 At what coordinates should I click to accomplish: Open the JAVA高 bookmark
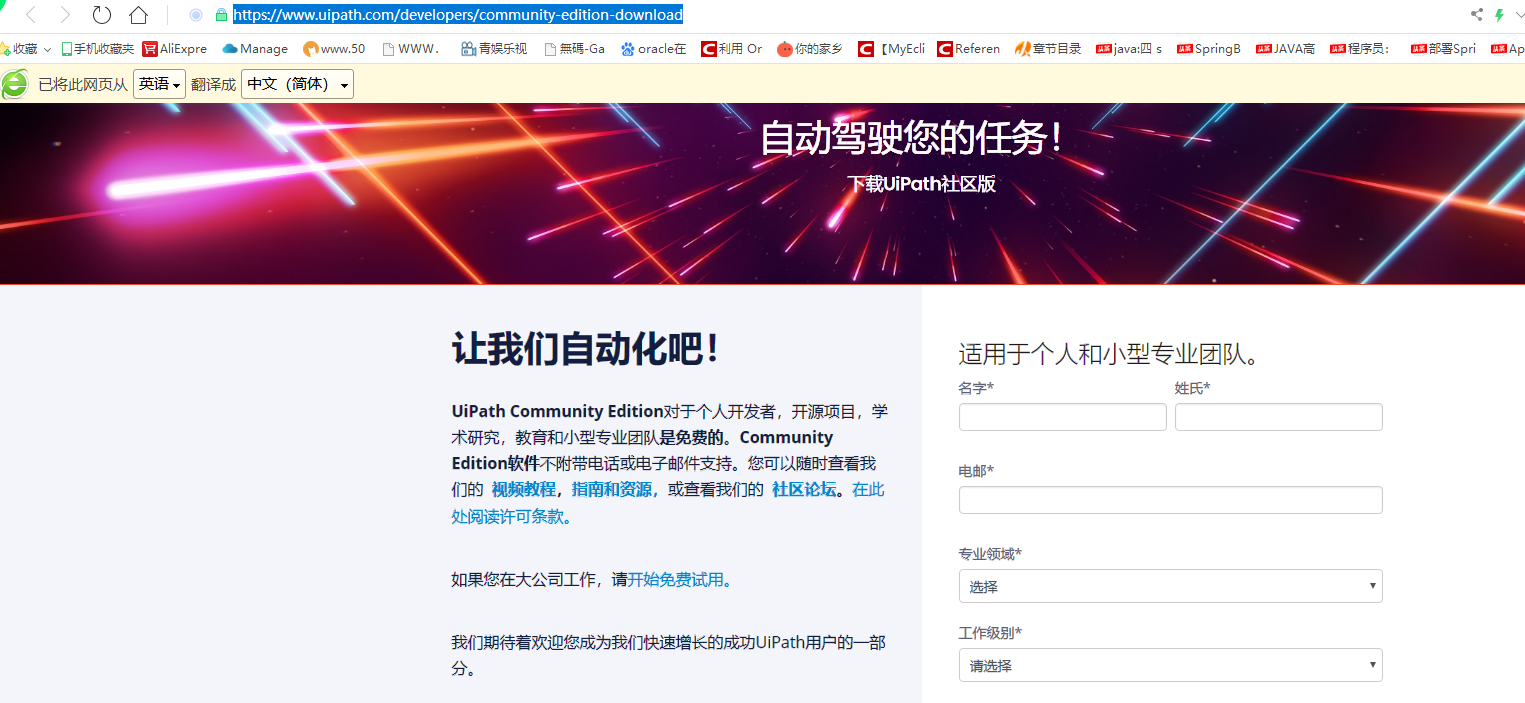1286,48
